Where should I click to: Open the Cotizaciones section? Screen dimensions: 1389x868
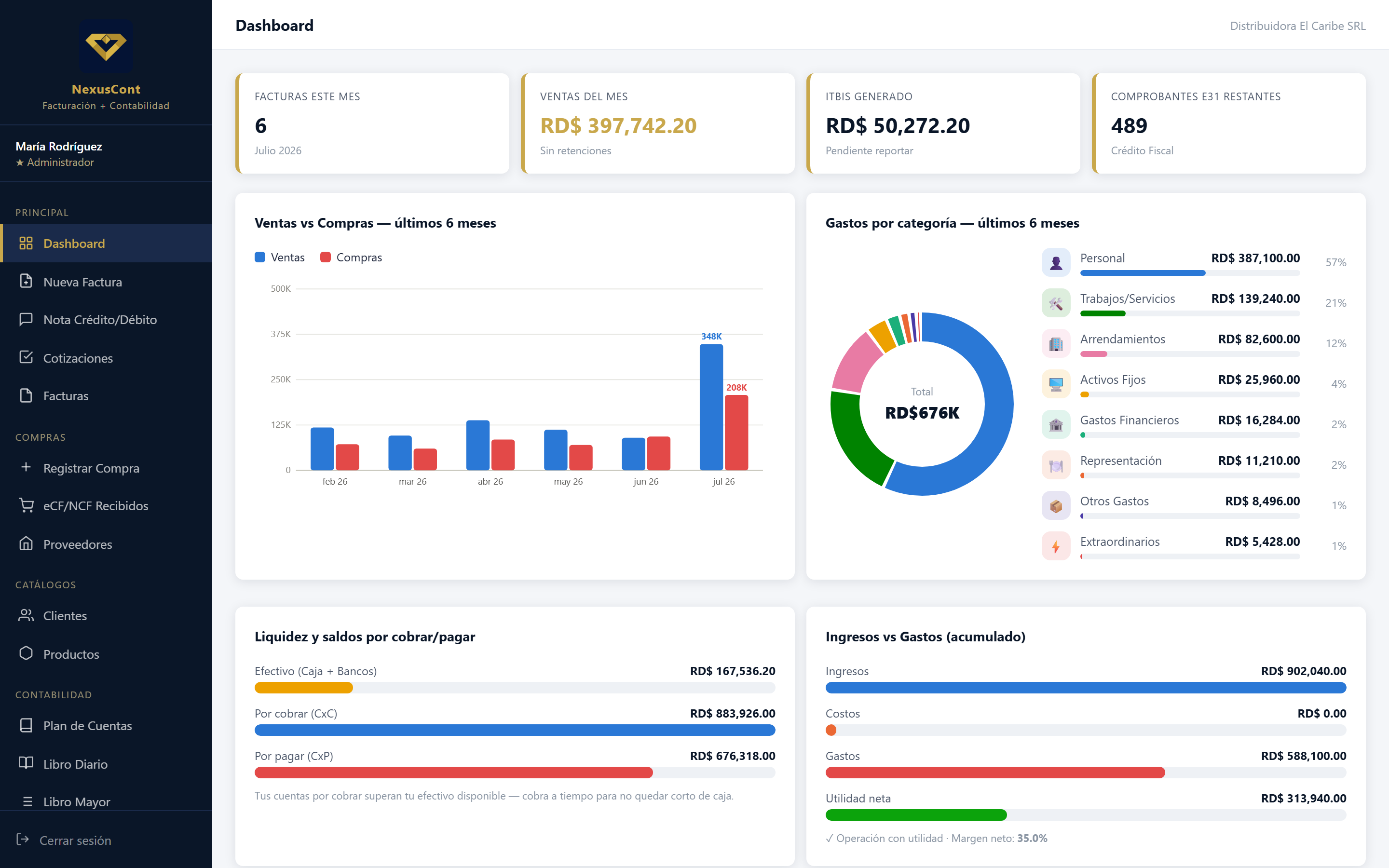click(106, 358)
